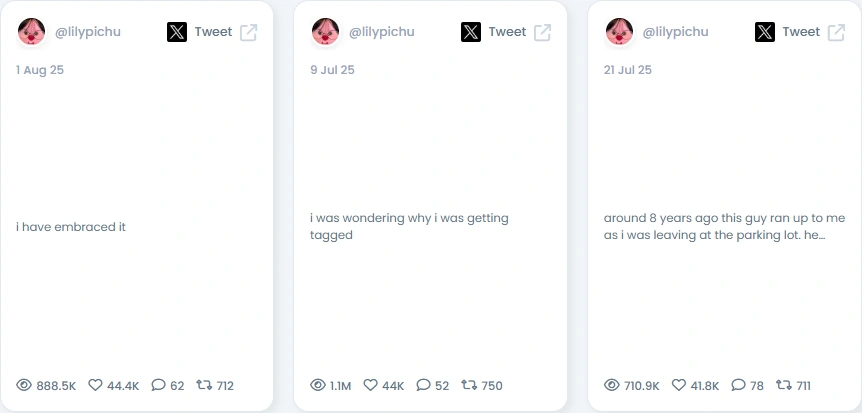Viewport: 862px width, 413px height.
Task: Click the heart icon showing 41.8K likes
Action: (679, 385)
